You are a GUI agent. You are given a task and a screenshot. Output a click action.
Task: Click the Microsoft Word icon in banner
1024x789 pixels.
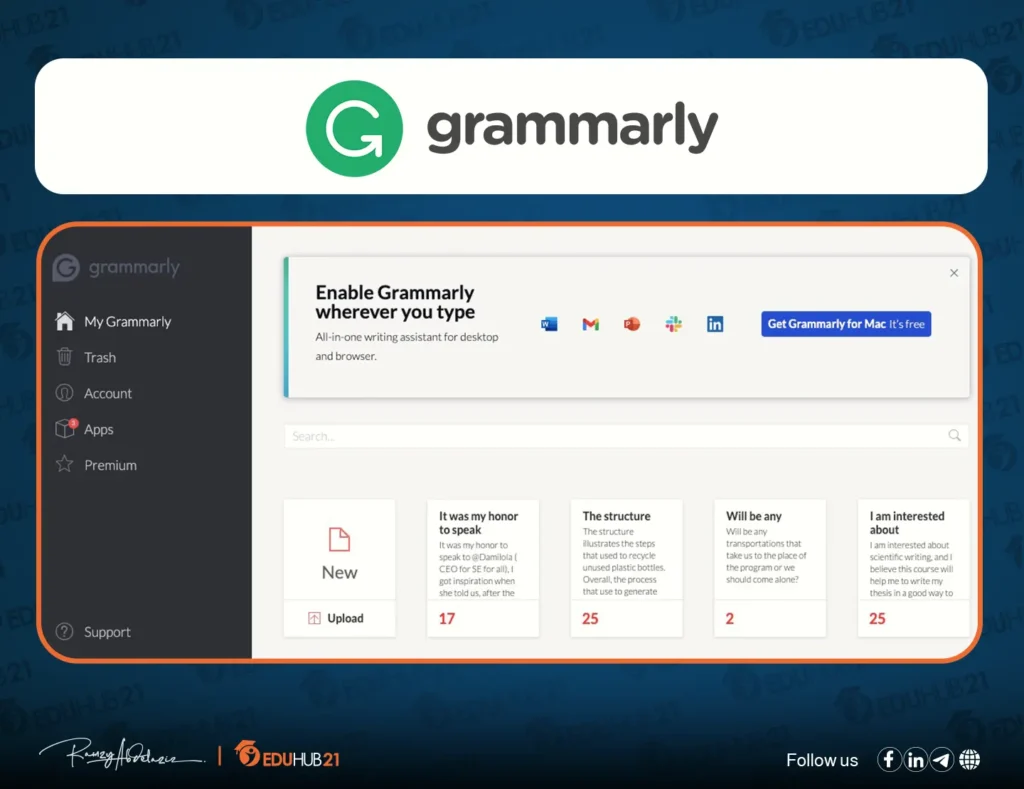(x=549, y=324)
